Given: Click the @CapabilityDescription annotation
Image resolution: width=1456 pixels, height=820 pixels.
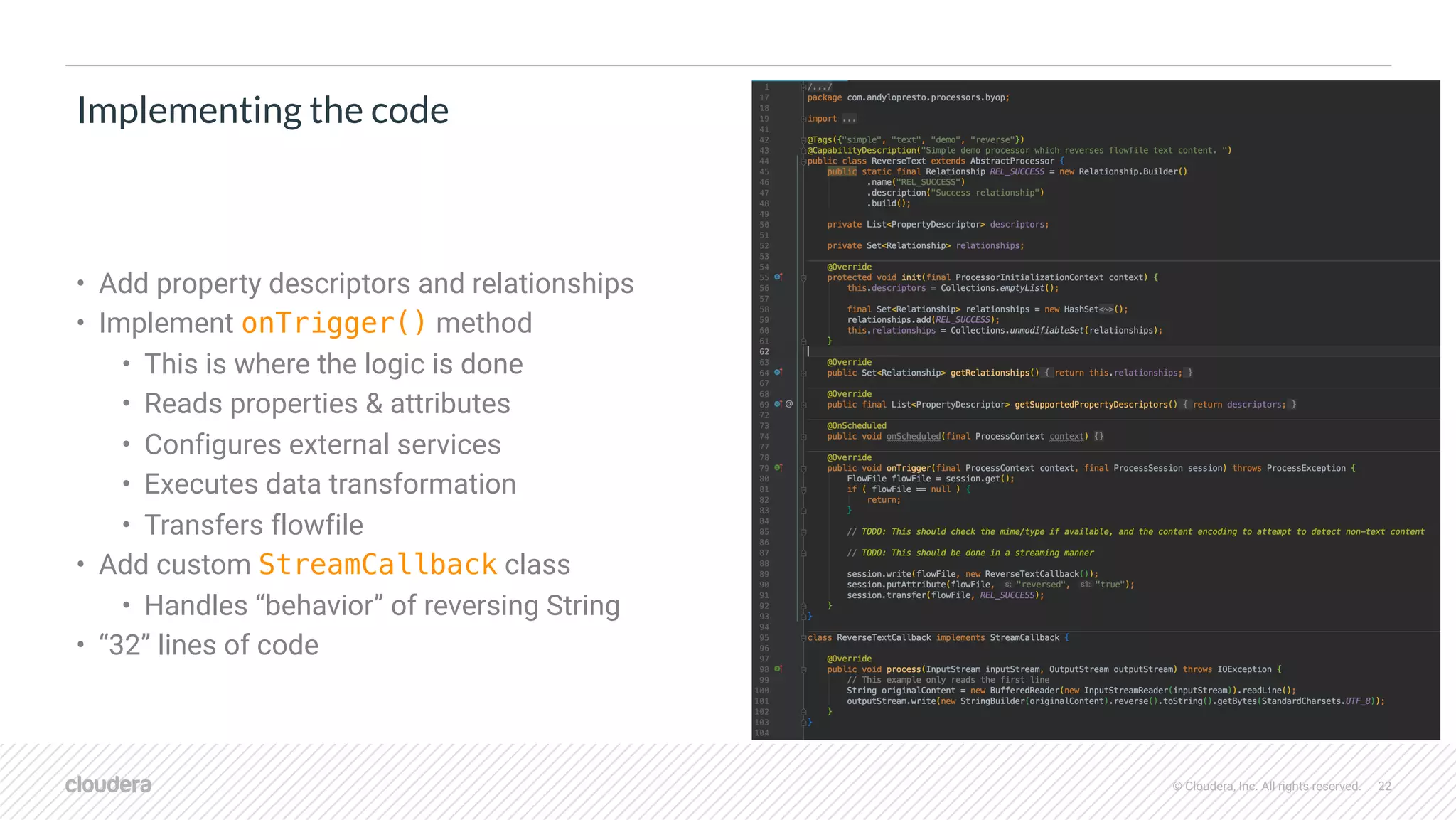Looking at the screenshot, I should (862, 151).
